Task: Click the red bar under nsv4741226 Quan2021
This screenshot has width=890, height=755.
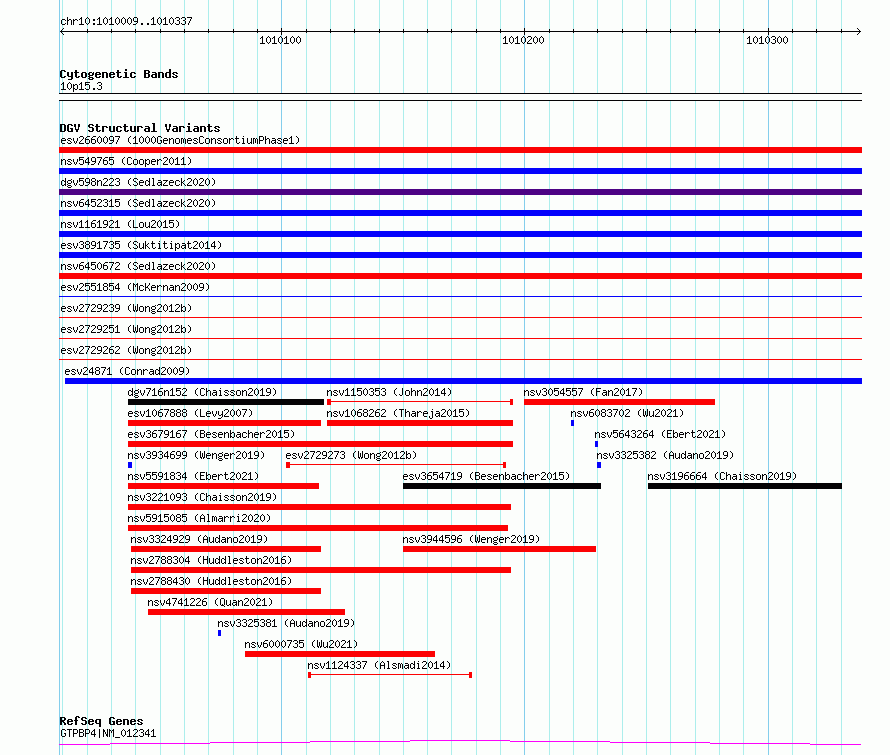Action: coord(246,612)
